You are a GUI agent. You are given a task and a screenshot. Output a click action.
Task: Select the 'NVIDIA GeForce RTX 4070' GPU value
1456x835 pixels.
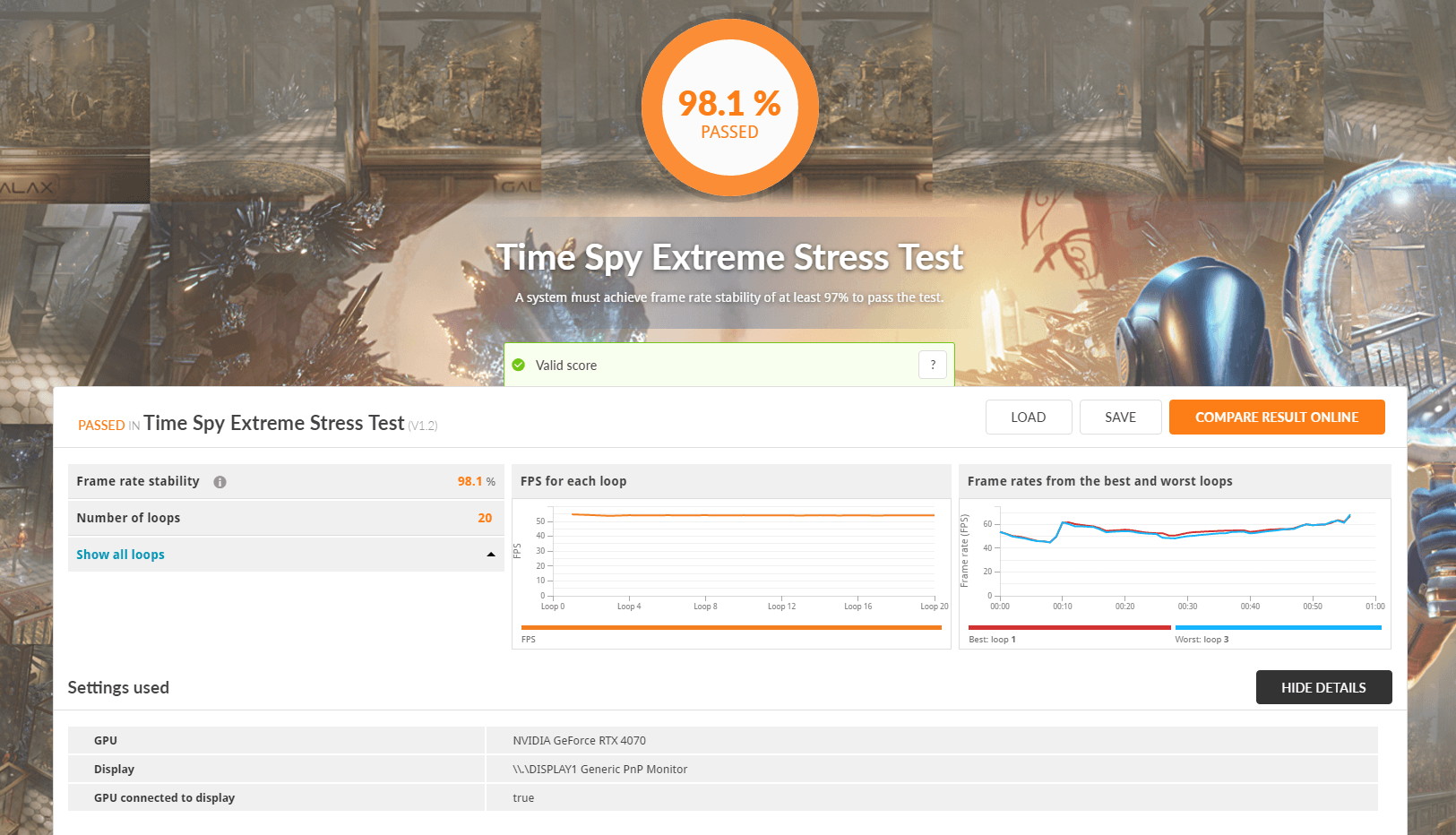pos(579,741)
